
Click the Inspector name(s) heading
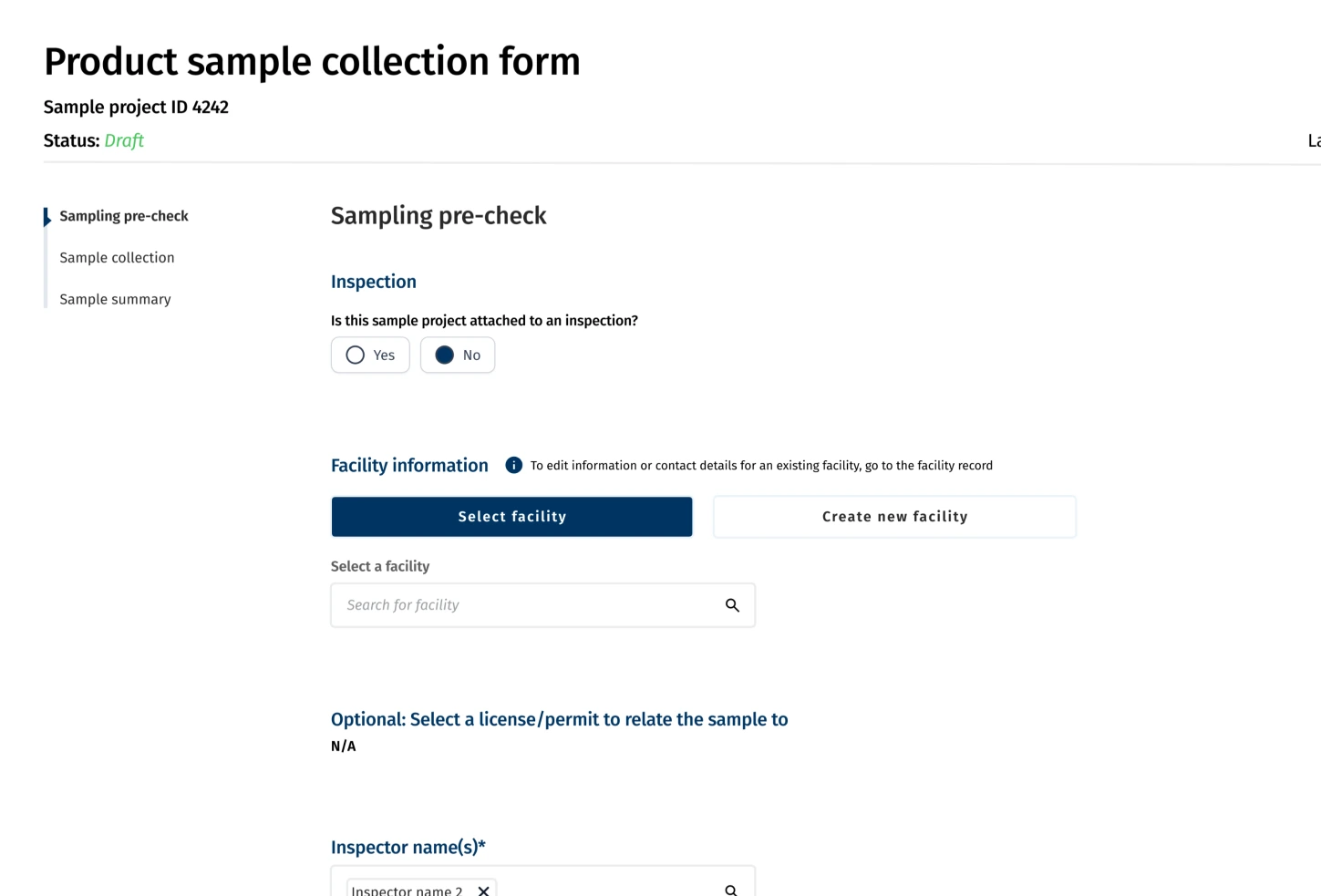coord(408,847)
